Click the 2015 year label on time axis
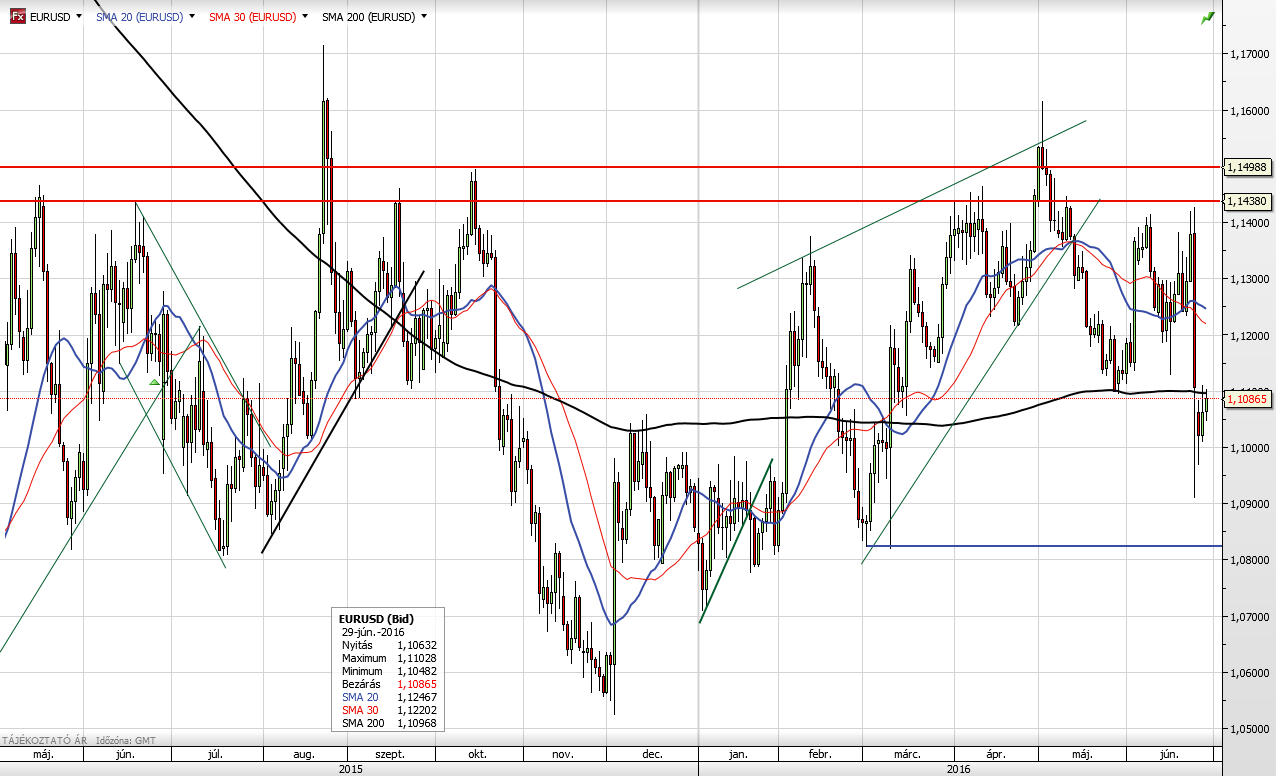Image resolution: width=1276 pixels, height=776 pixels. (x=350, y=768)
